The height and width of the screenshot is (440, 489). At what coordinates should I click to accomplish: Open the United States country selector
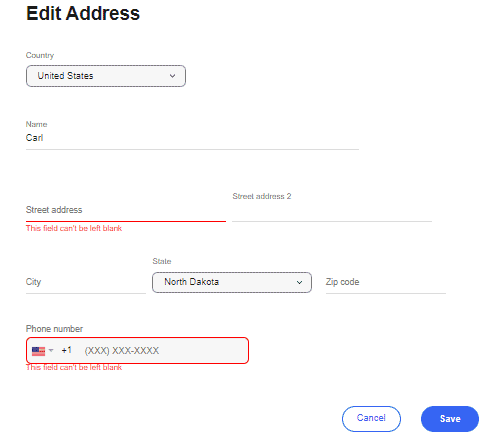click(106, 76)
